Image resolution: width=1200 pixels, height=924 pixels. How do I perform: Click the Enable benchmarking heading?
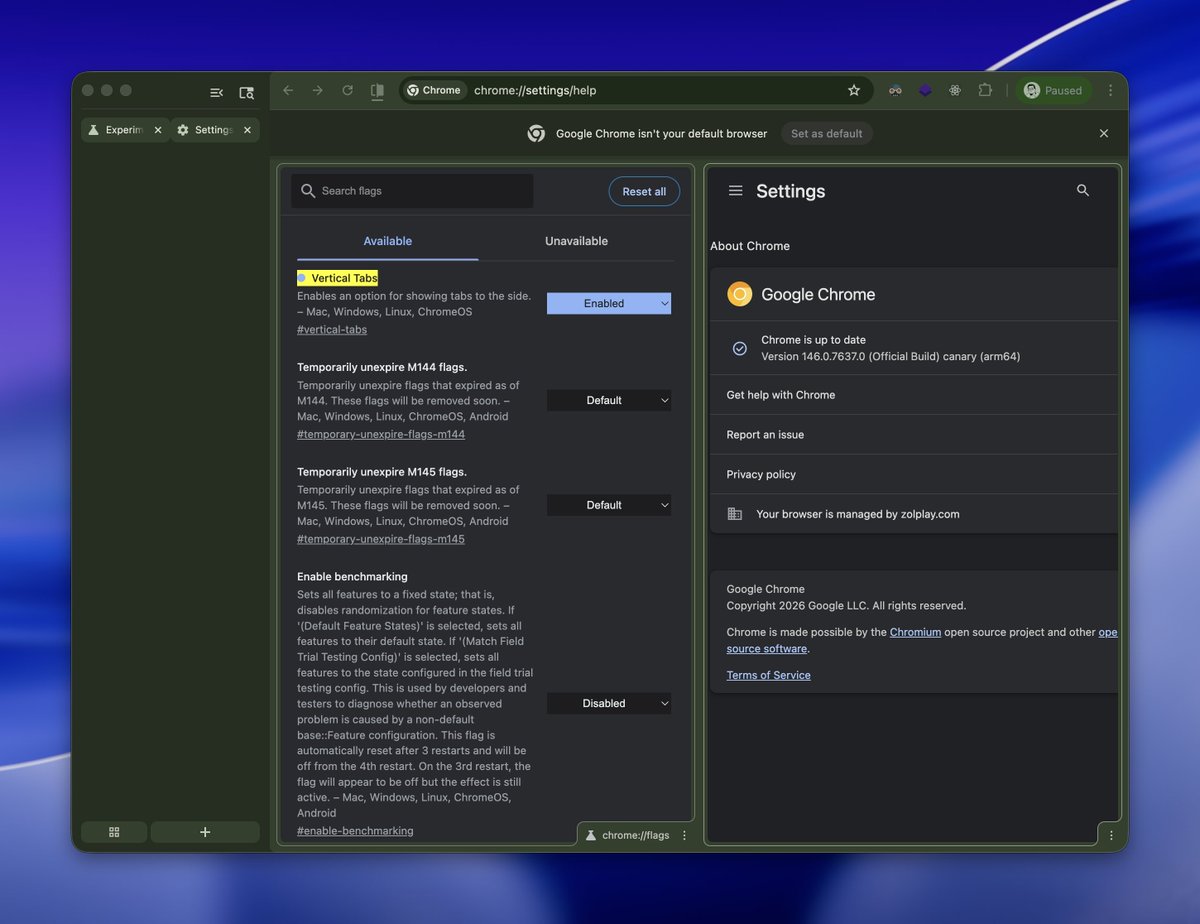[x=352, y=577]
